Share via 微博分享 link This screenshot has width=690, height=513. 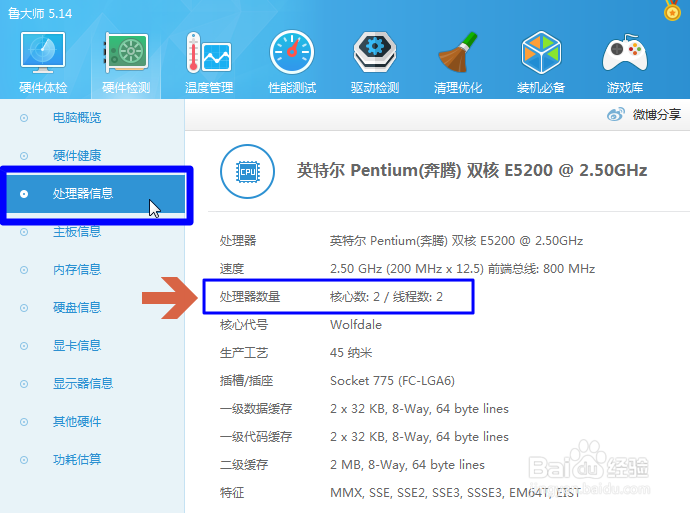(x=657, y=114)
